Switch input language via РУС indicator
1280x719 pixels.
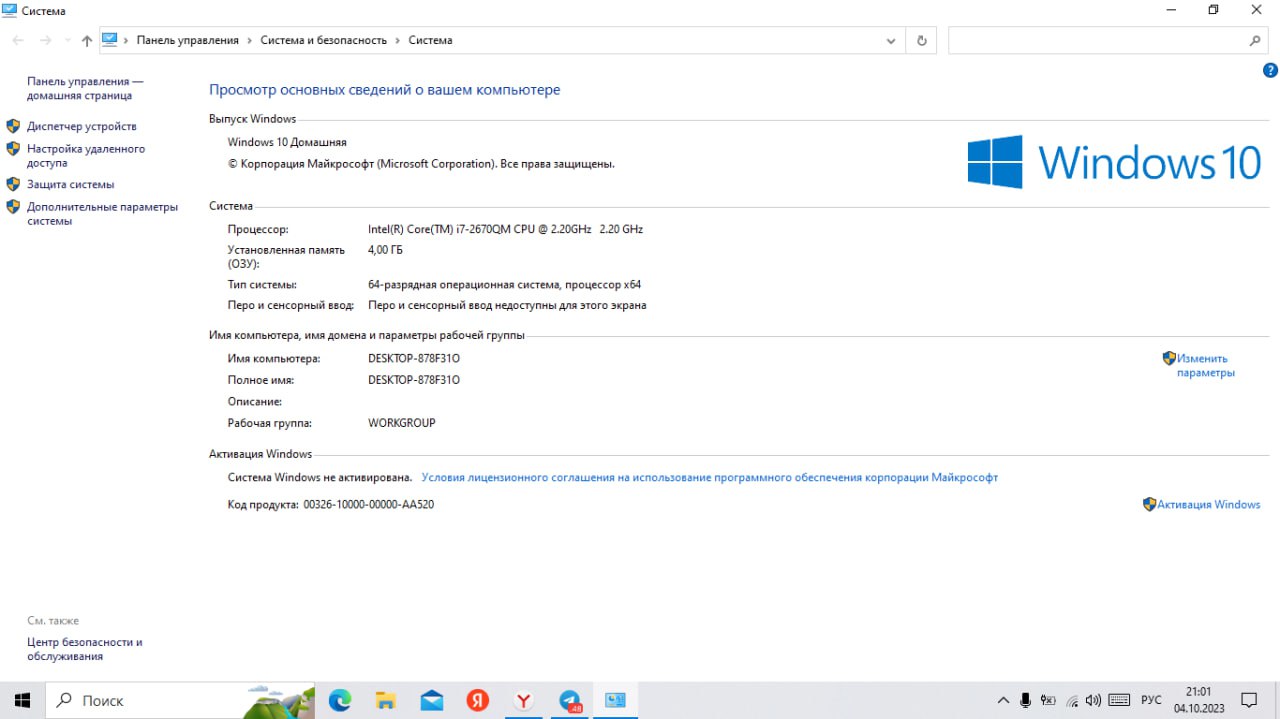[1151, 700]
